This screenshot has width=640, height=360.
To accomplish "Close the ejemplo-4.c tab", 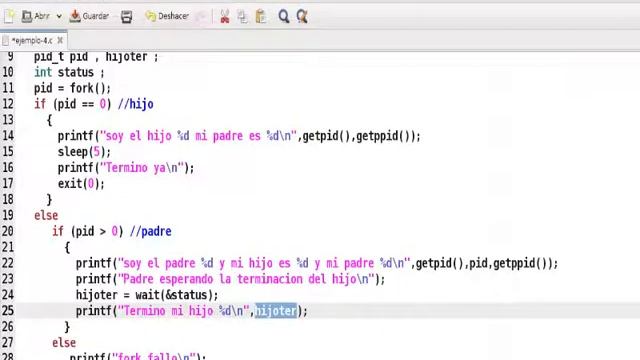I will tap(60, 40).
